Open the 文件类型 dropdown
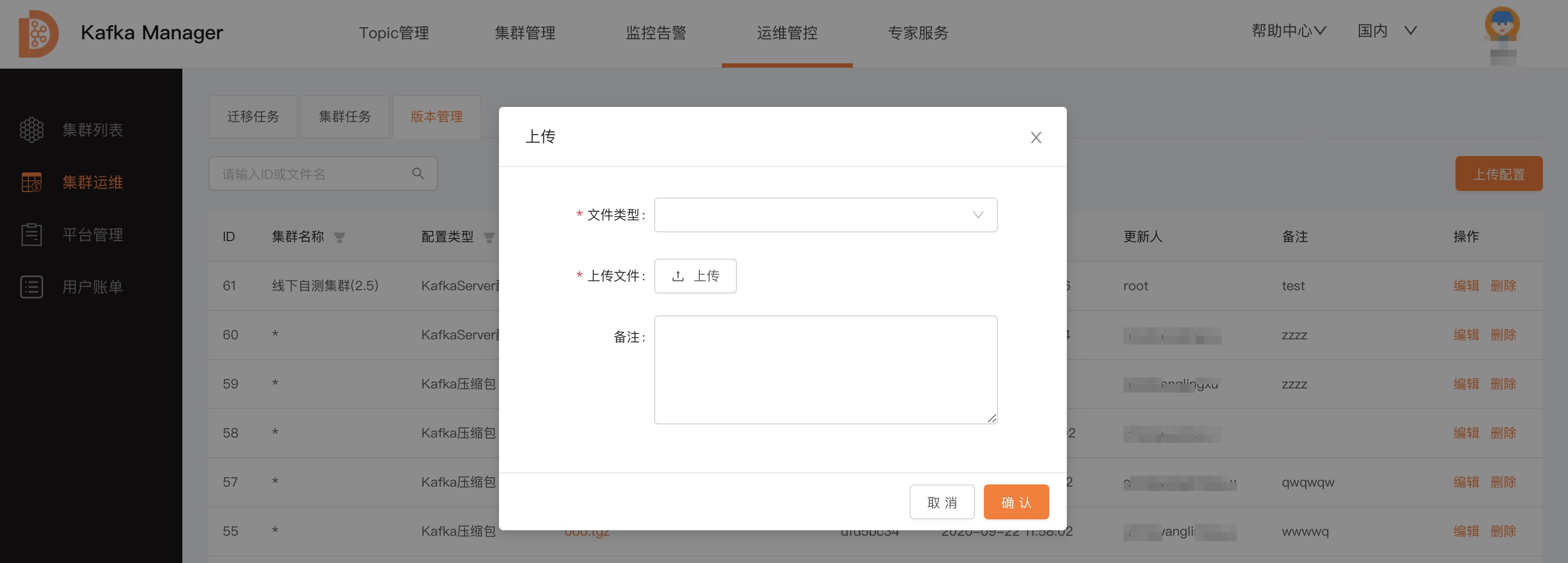This screenshot has height=563, width=1568. 825,214
